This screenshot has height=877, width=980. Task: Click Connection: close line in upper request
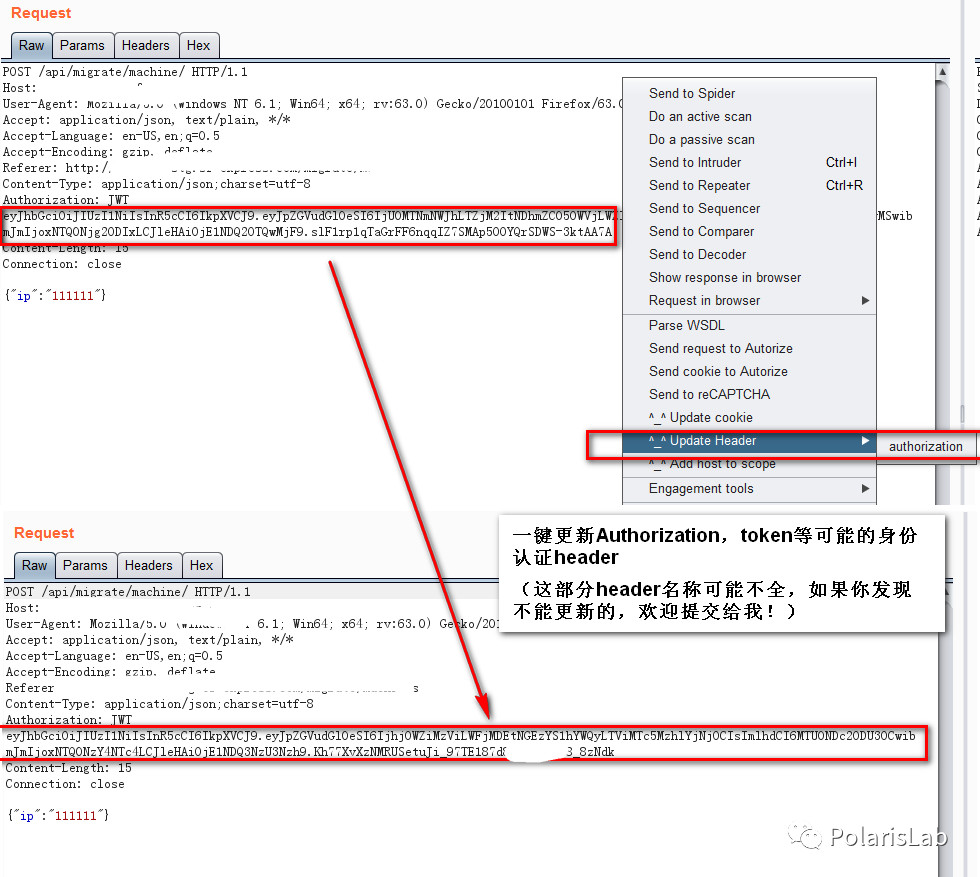pyautogui.click(x=62, y=264)
